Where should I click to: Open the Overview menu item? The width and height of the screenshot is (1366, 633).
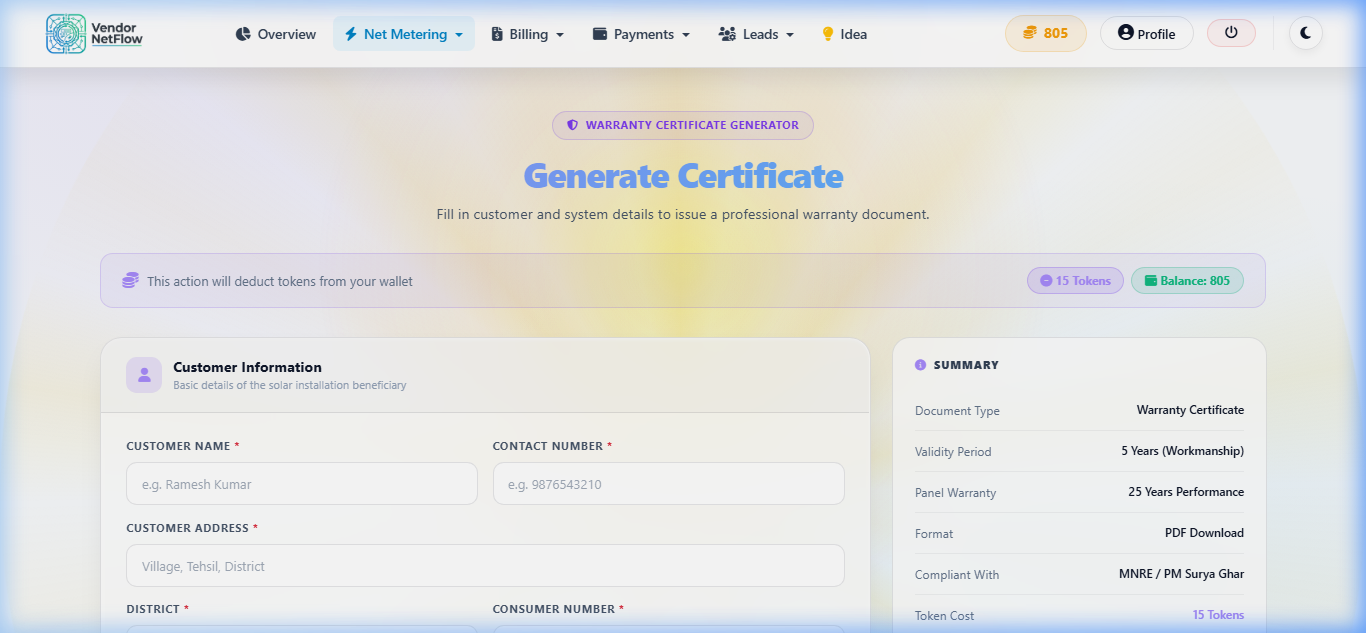coord(276,34)
